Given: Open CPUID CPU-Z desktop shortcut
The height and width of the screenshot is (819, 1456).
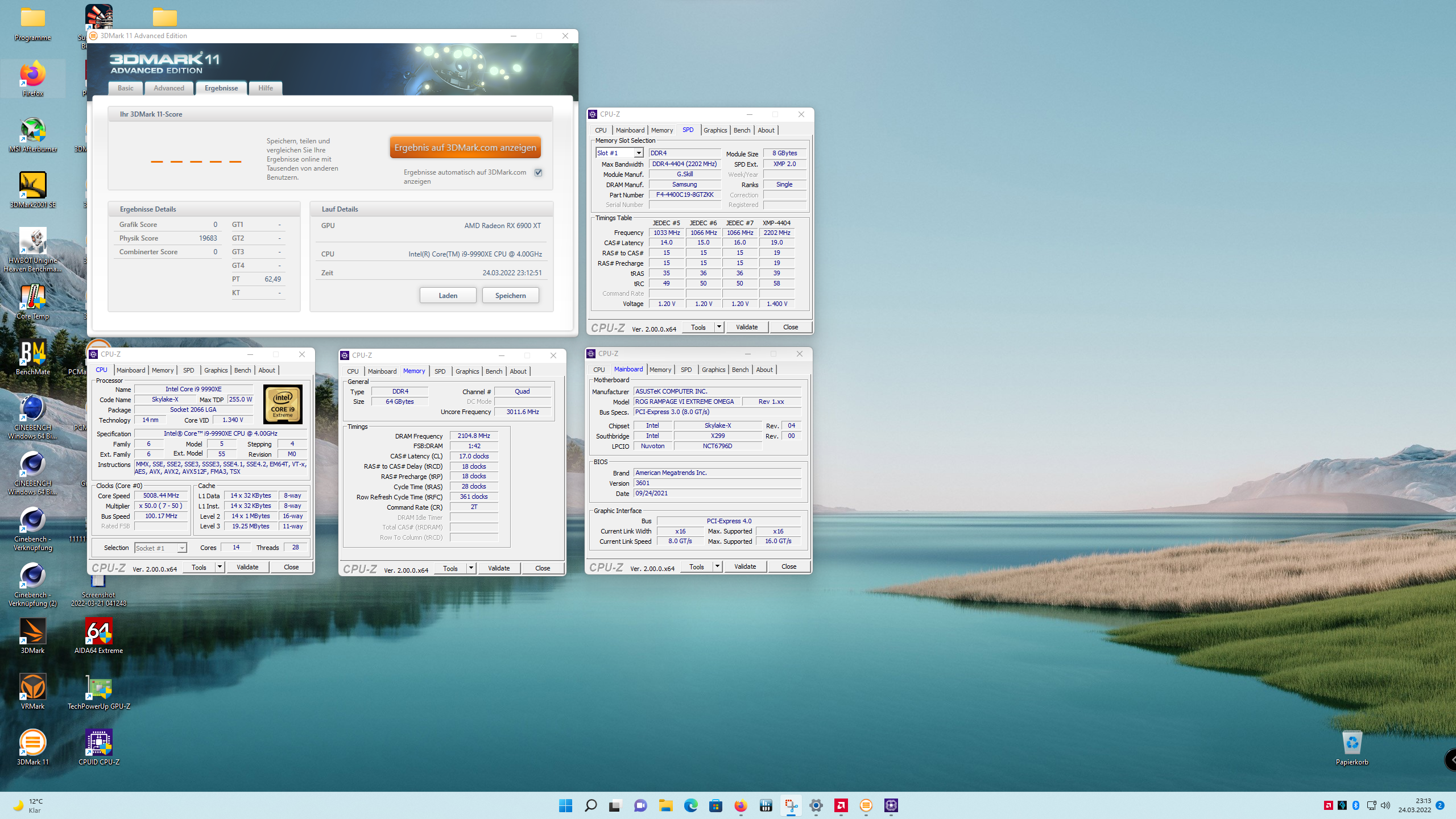Looking at the screenshot, I should coord(98,748).
